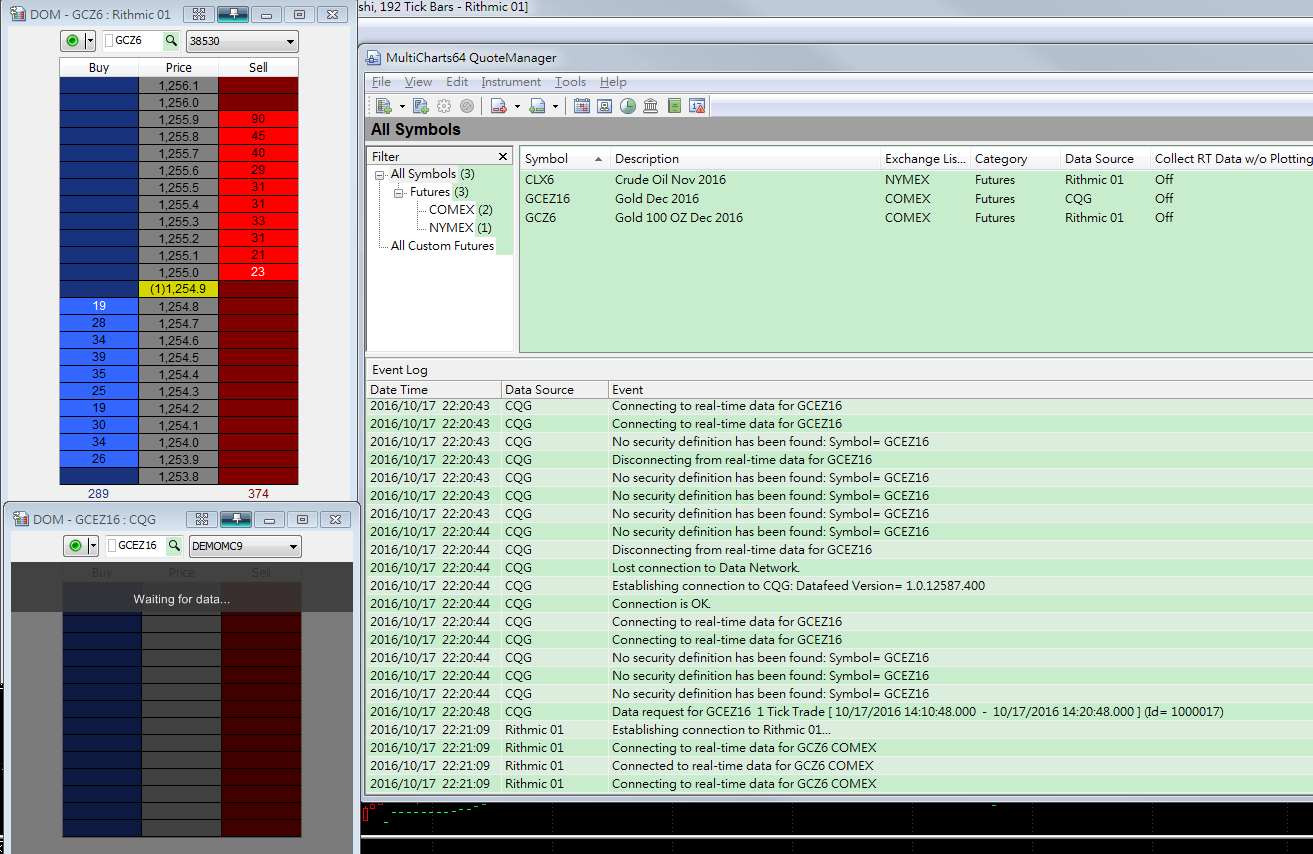
Task: Click the DOM window icon in GCZ6 title bar
Action: (x=18, y=14)
